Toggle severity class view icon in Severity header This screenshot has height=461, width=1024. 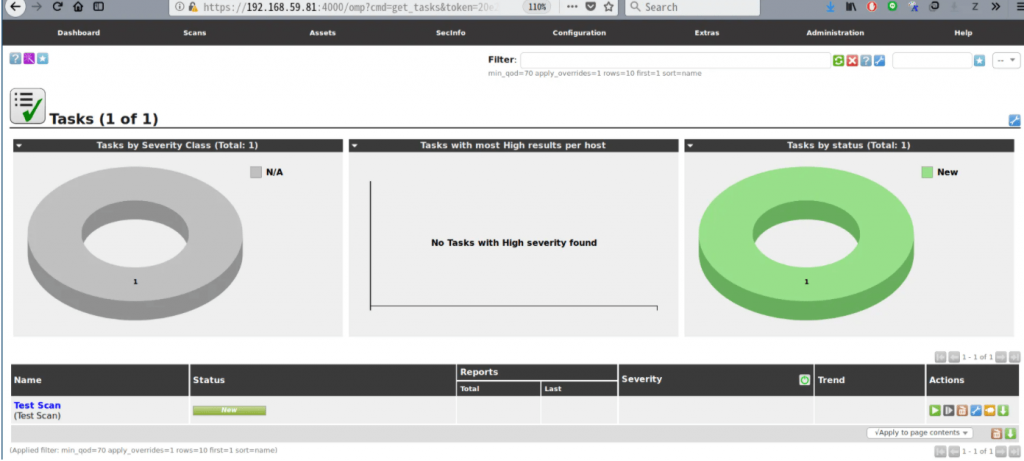click(805, 380)
